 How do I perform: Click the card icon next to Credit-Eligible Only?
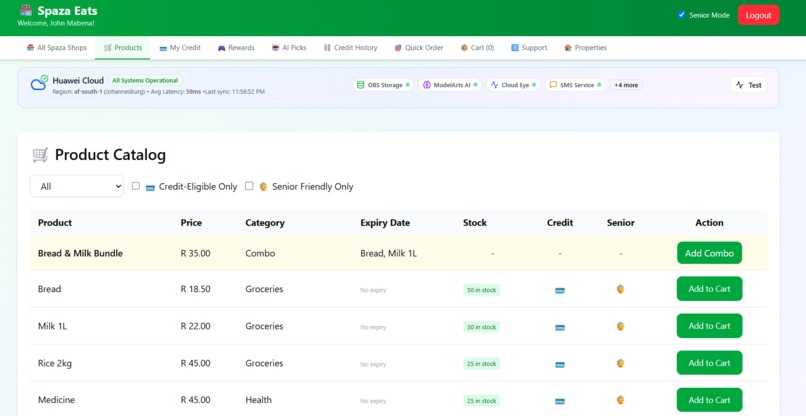point(150,188)
